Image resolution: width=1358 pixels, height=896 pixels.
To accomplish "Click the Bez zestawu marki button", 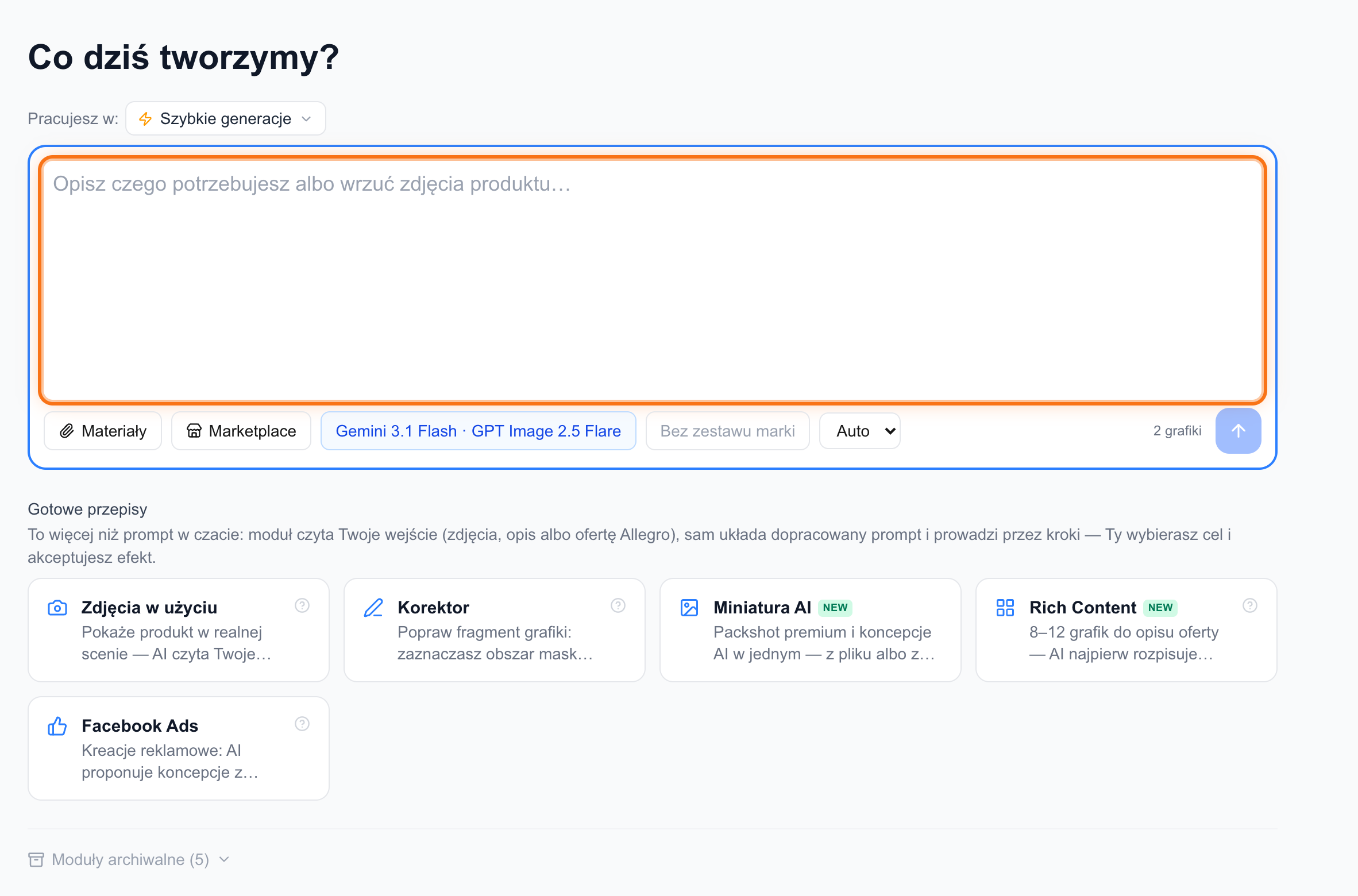I will coord(728,431).
